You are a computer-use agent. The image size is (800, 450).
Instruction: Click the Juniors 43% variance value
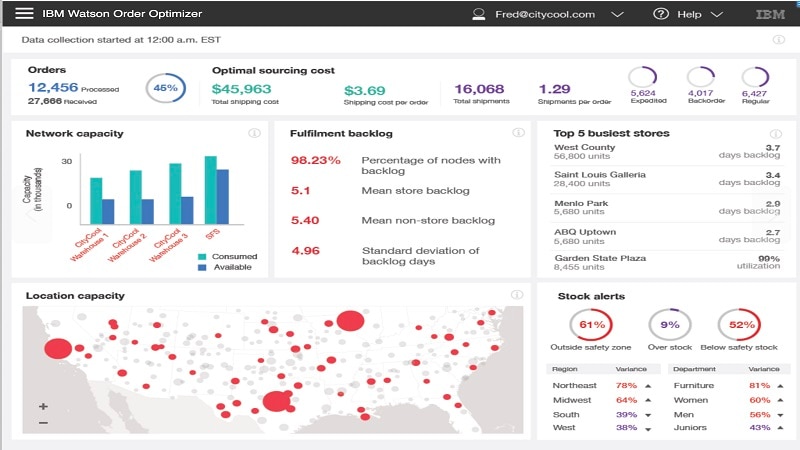(x=760, y=428)
